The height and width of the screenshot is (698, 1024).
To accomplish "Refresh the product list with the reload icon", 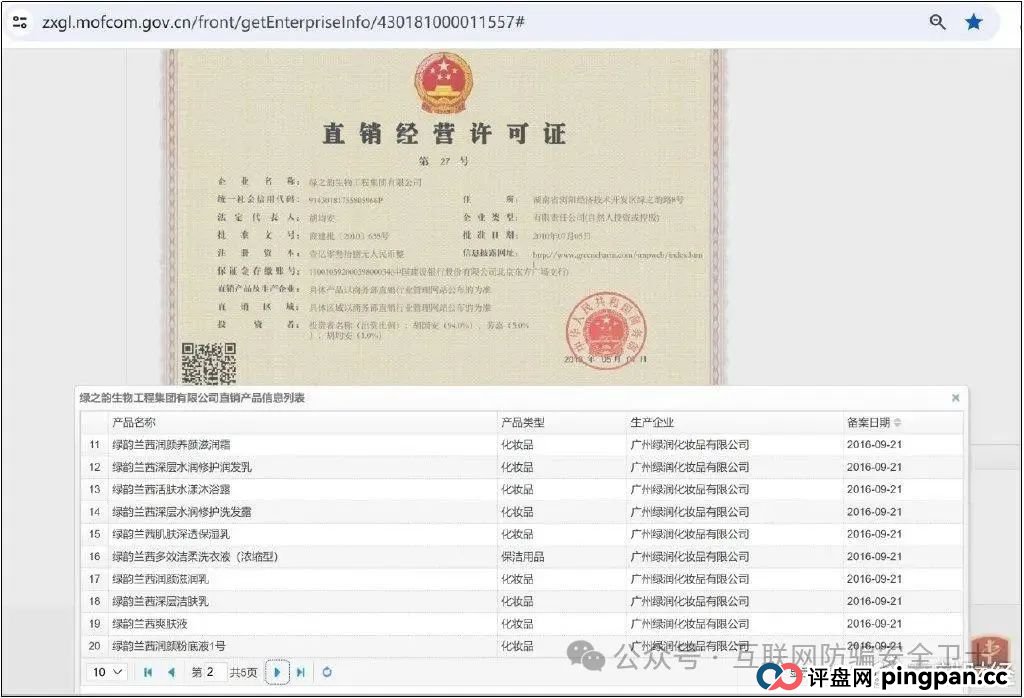I will coord(327,672).
